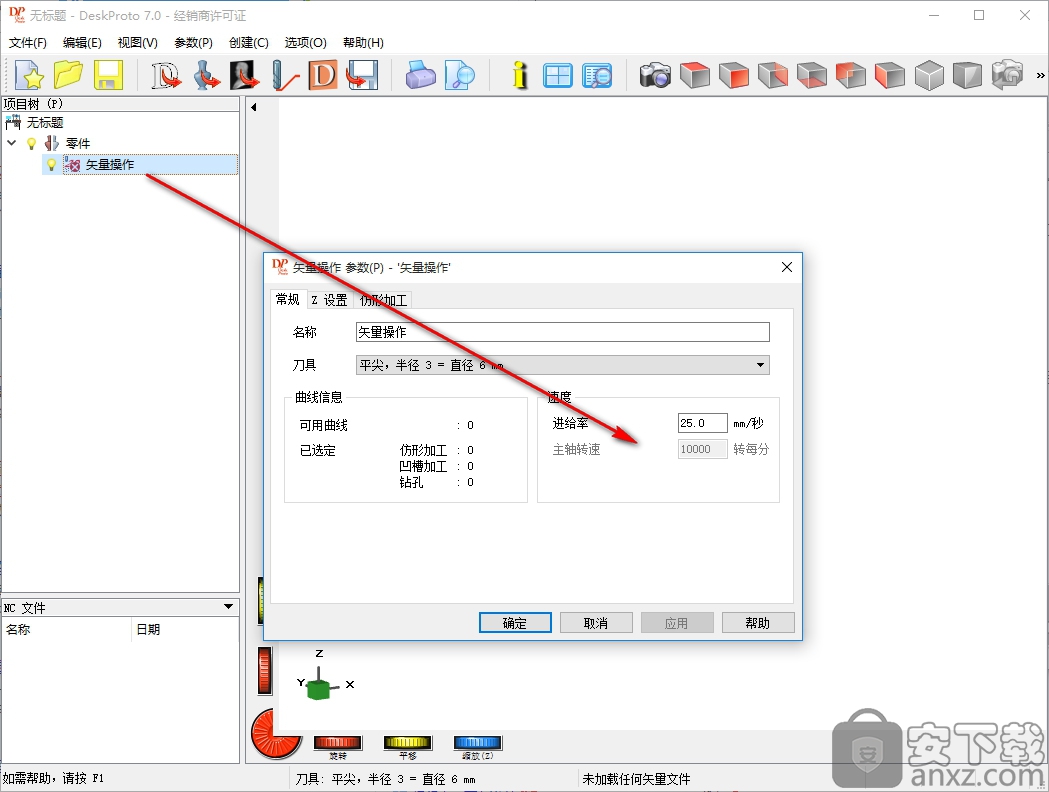This screenshot has height=792, width=1049.
Task: Open the 参数(P) menu
Action: click(193, 43)
